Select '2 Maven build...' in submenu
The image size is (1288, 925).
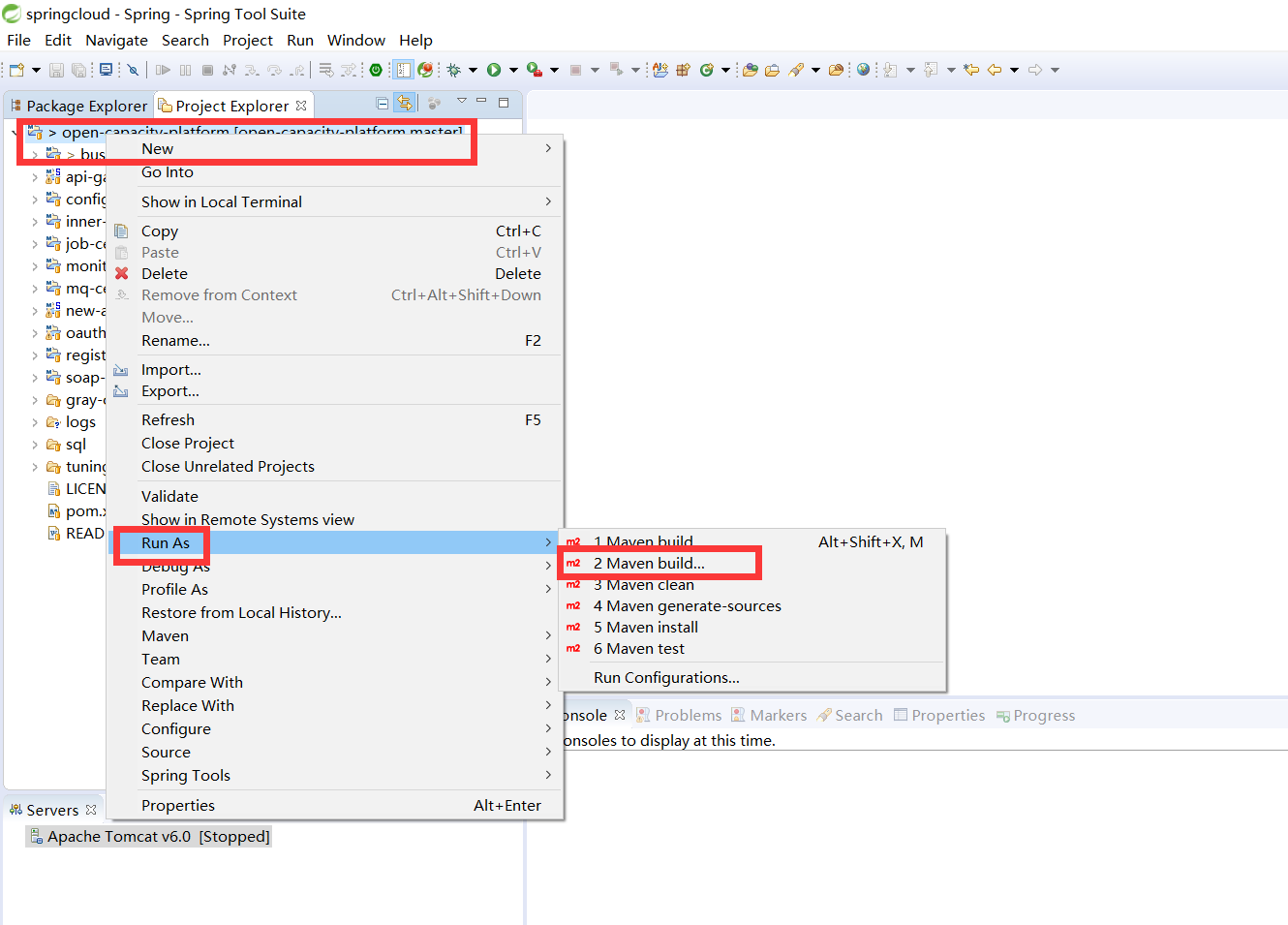[x=649, y=564]
